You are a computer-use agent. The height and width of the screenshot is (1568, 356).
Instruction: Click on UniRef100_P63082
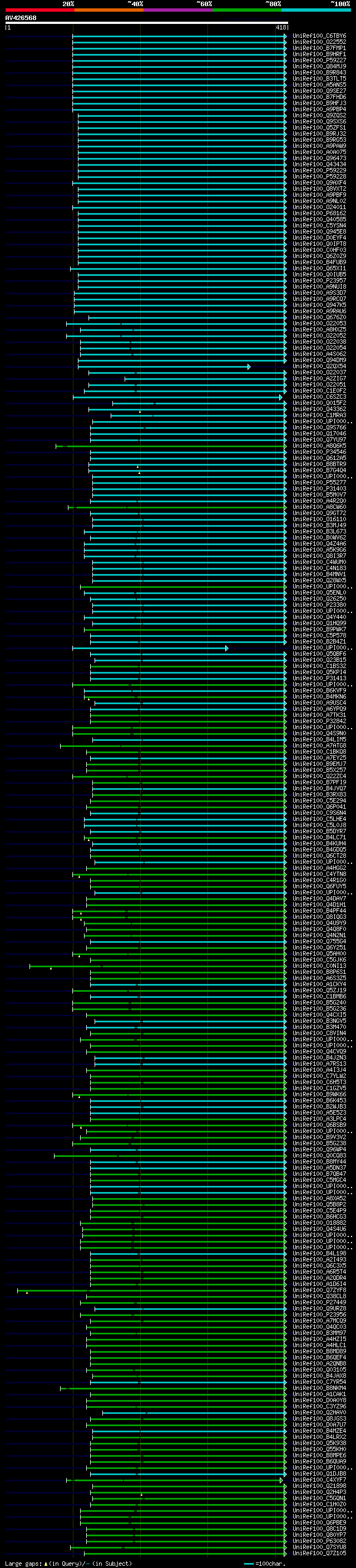point(319,1541)
